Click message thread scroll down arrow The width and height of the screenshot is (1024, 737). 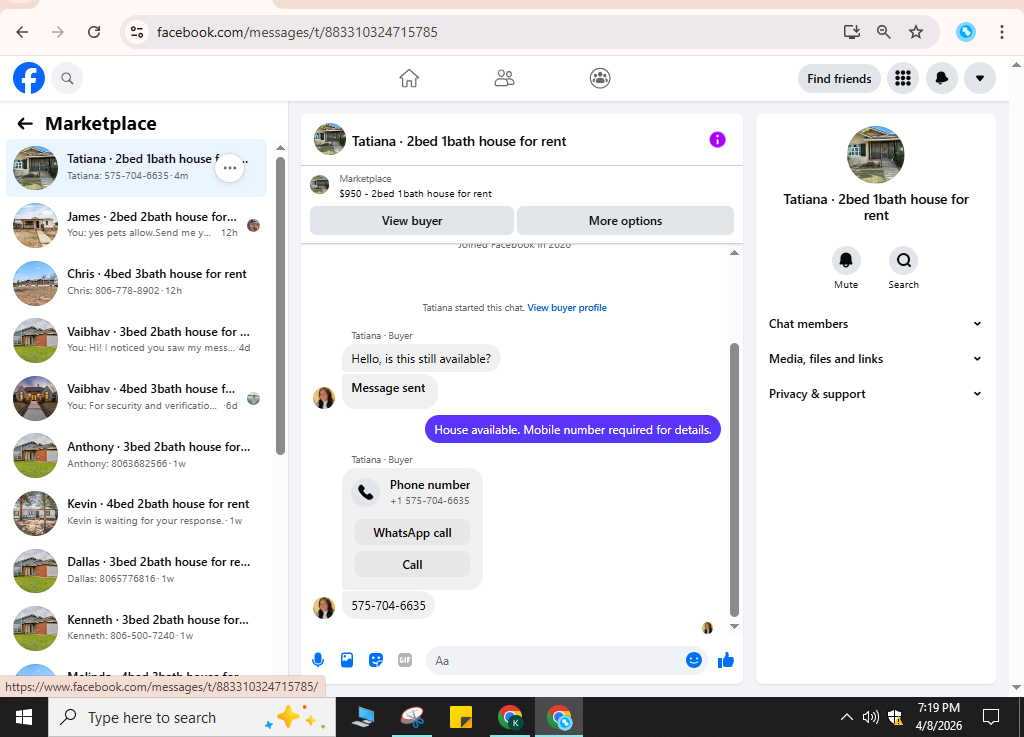click(x=734, y=626)
